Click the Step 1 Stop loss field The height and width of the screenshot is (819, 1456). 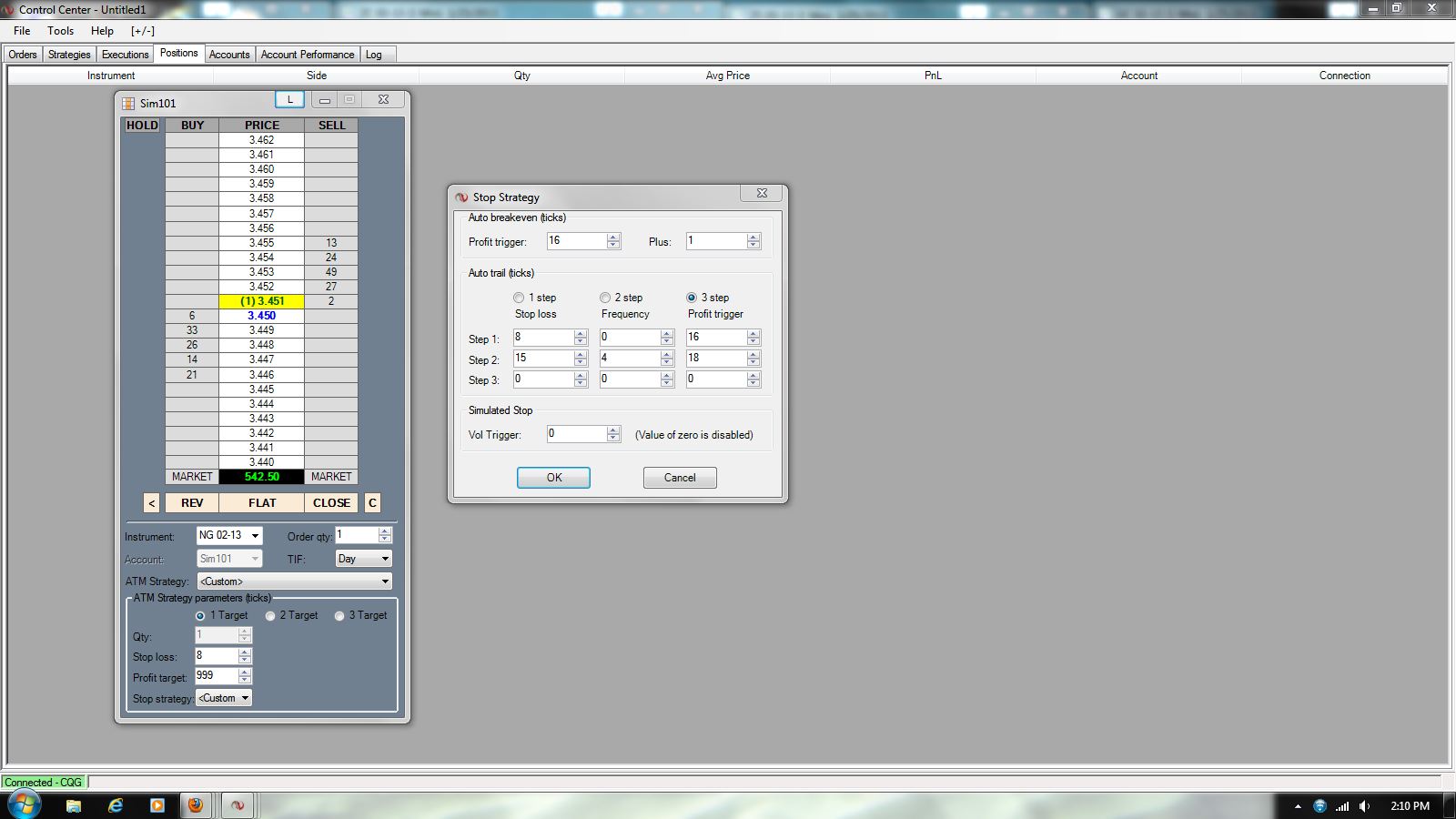click(543, 337)
